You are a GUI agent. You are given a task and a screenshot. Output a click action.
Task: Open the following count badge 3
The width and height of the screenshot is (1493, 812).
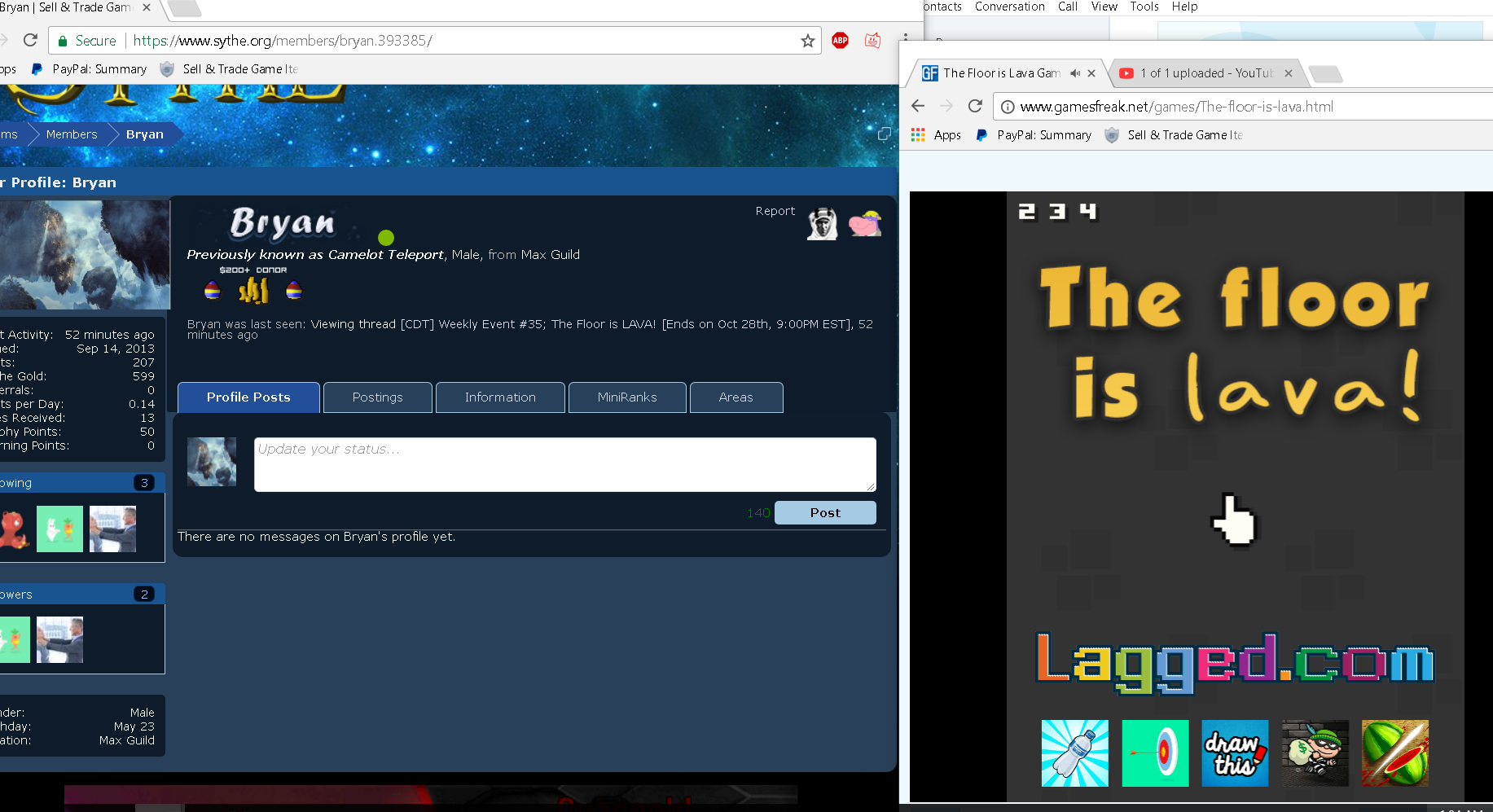click(144, 483)
